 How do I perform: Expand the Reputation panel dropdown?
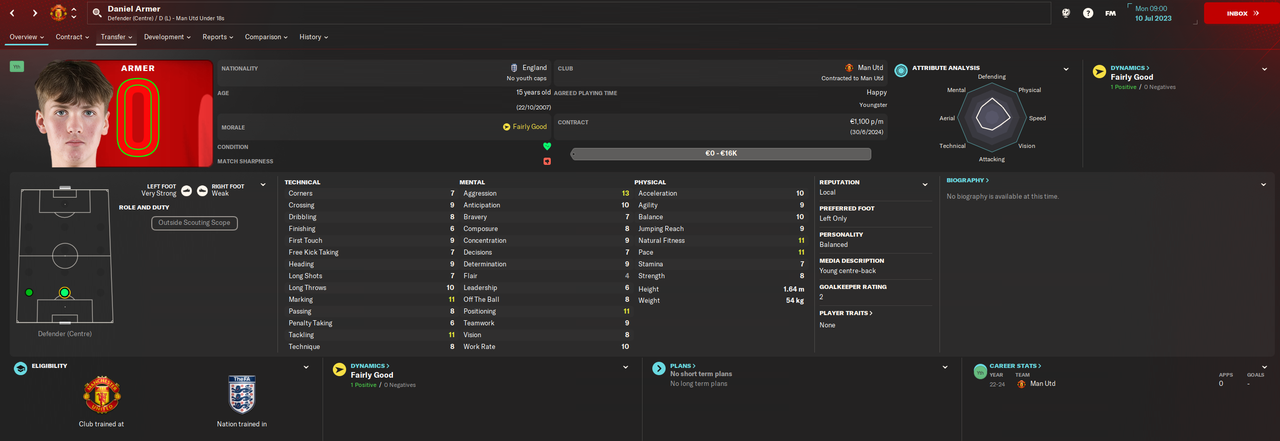(x=925, y=184)
